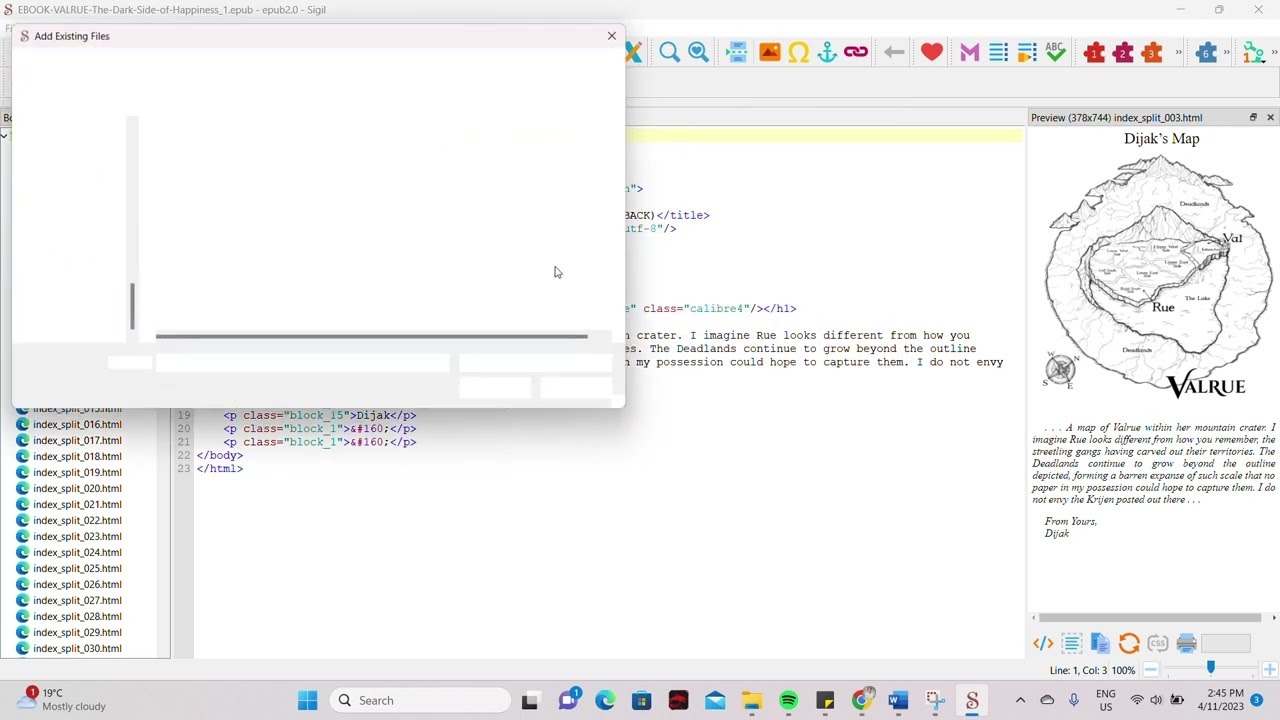Click the Insert Special Character omega icon

pyautogui.click(x=798, y=52)
